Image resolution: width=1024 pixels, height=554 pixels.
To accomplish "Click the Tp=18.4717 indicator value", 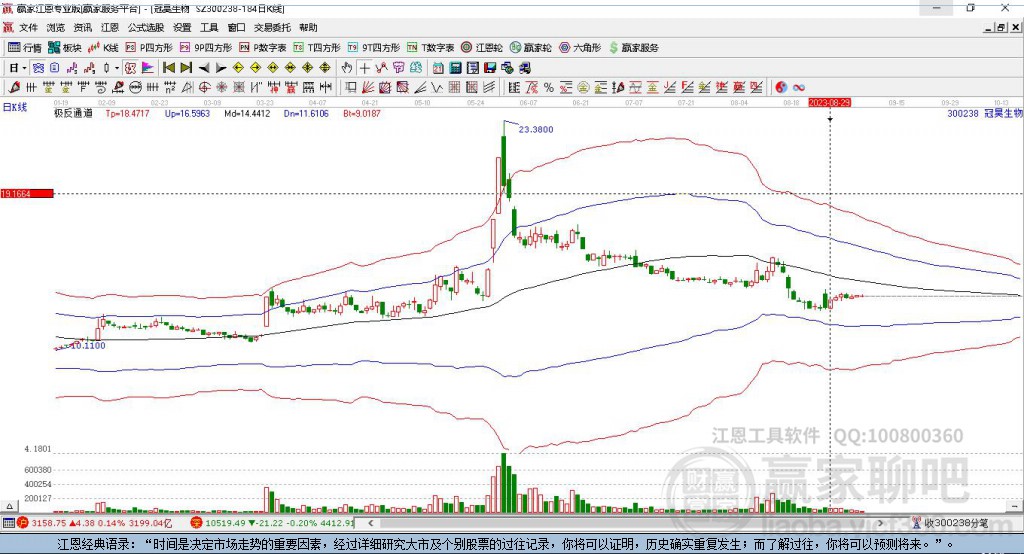I will tap(127, 113).
